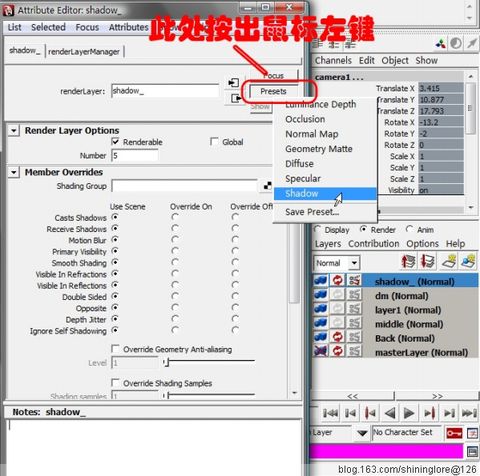
Task: Click the load attributes icon beside renderLayer field
Action: click(x=233, y=82)
